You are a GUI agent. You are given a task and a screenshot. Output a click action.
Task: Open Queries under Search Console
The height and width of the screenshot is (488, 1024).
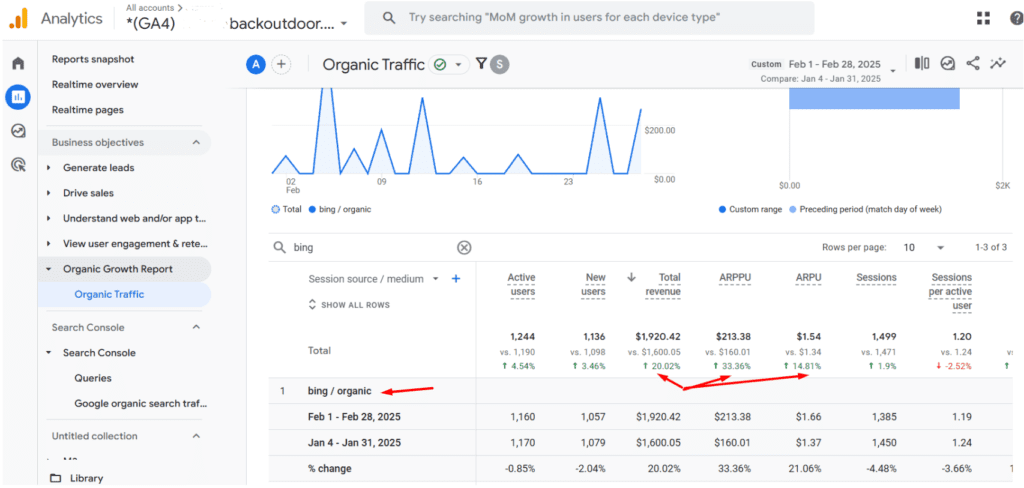point(93,378)
